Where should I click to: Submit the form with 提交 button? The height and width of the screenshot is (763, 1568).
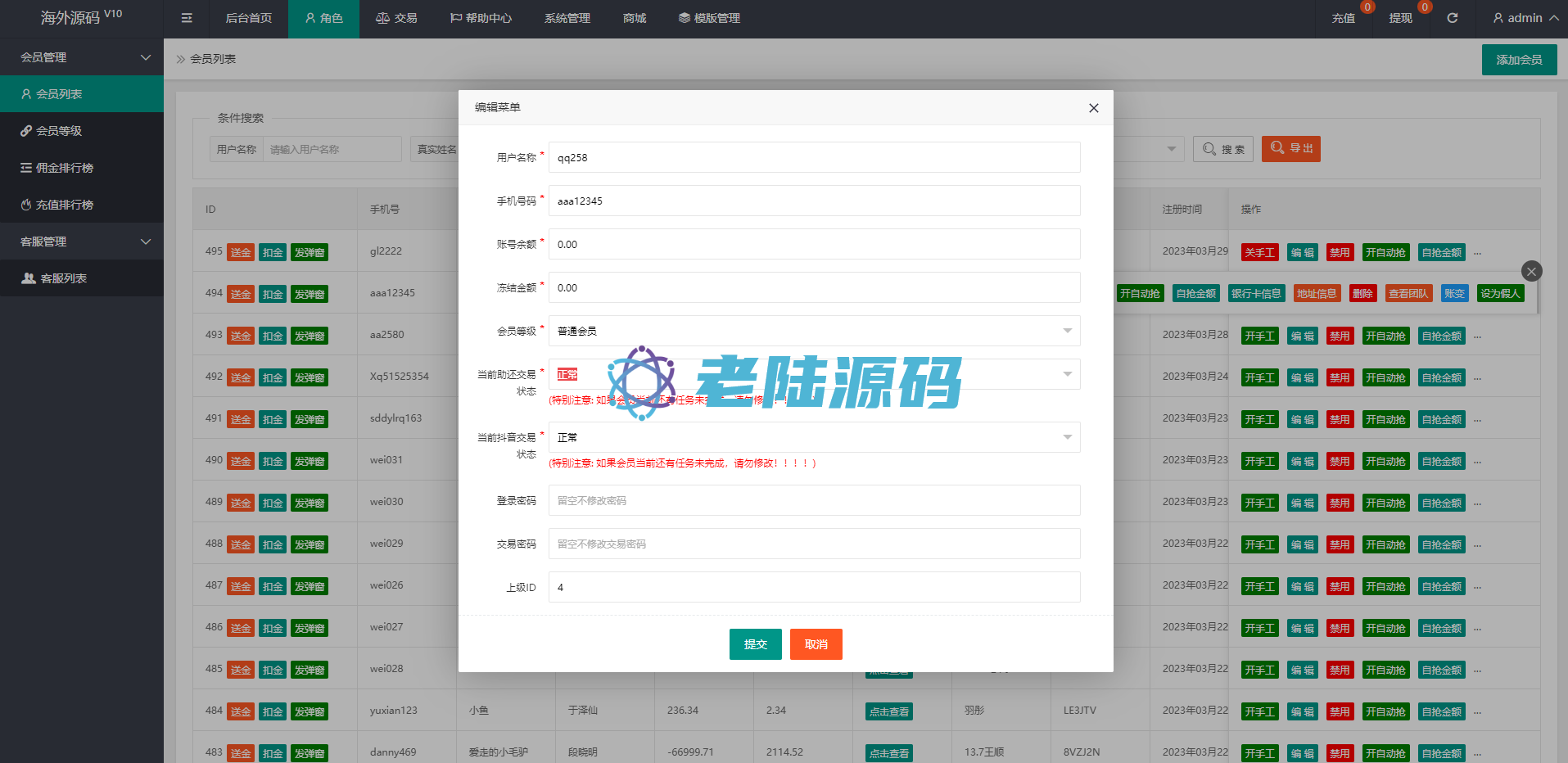click(x=756, y=644)
